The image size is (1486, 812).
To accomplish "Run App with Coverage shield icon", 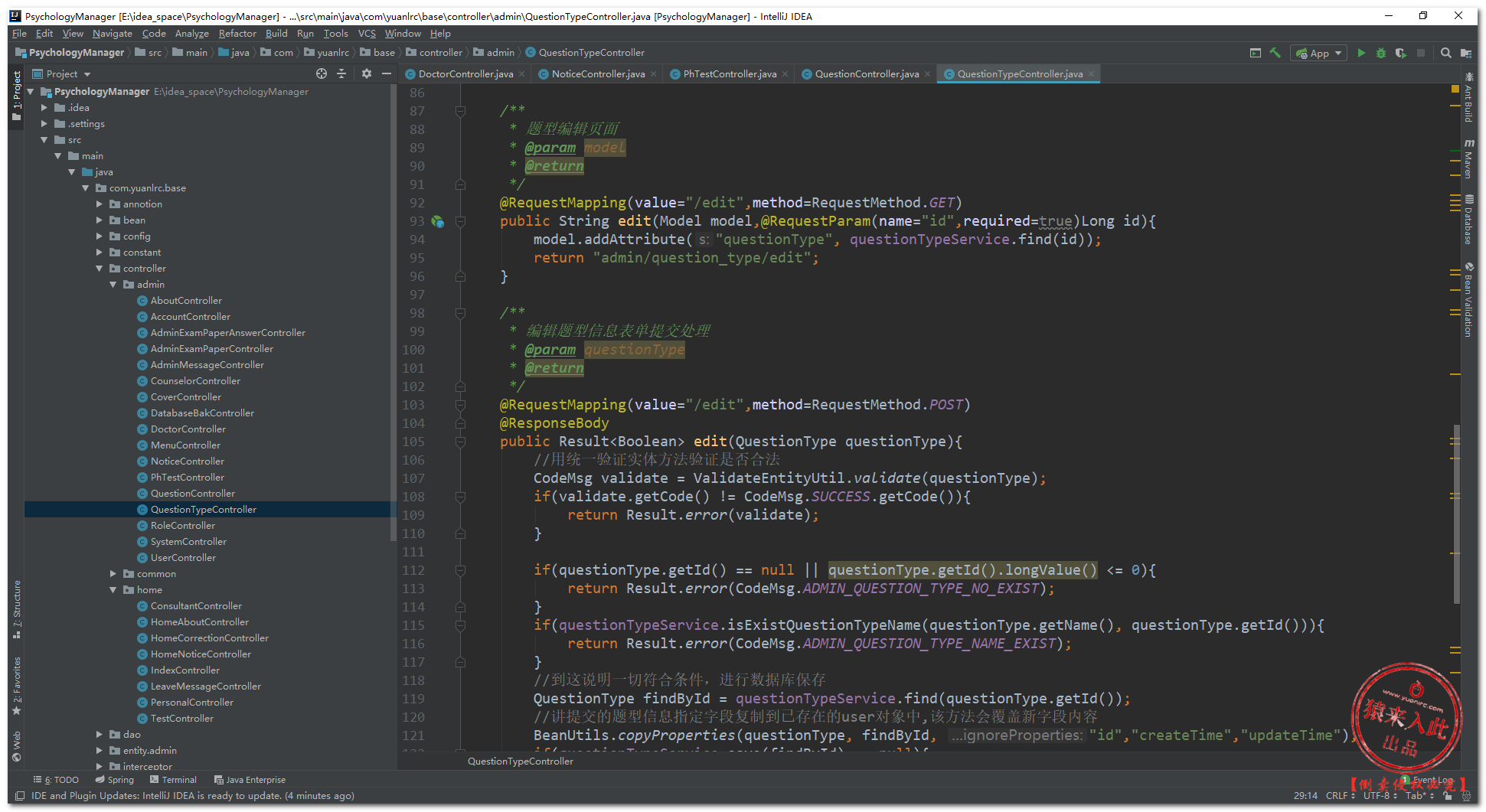I will tap(1400, 53).
